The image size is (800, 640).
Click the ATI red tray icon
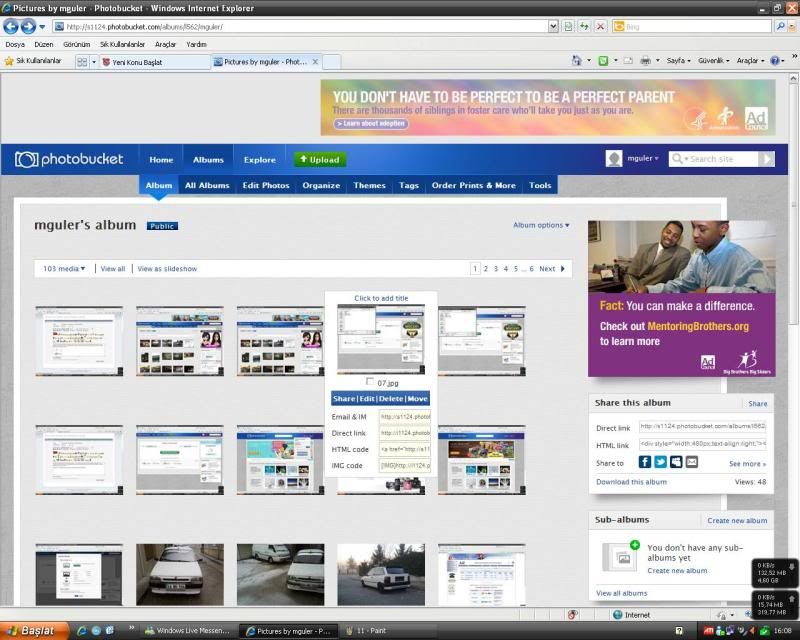coord(708,631)
